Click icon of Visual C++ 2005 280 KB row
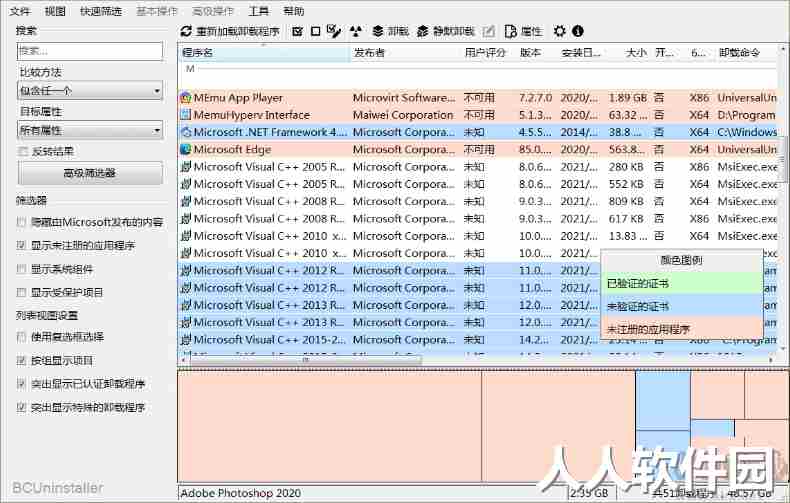 [186, 167]
